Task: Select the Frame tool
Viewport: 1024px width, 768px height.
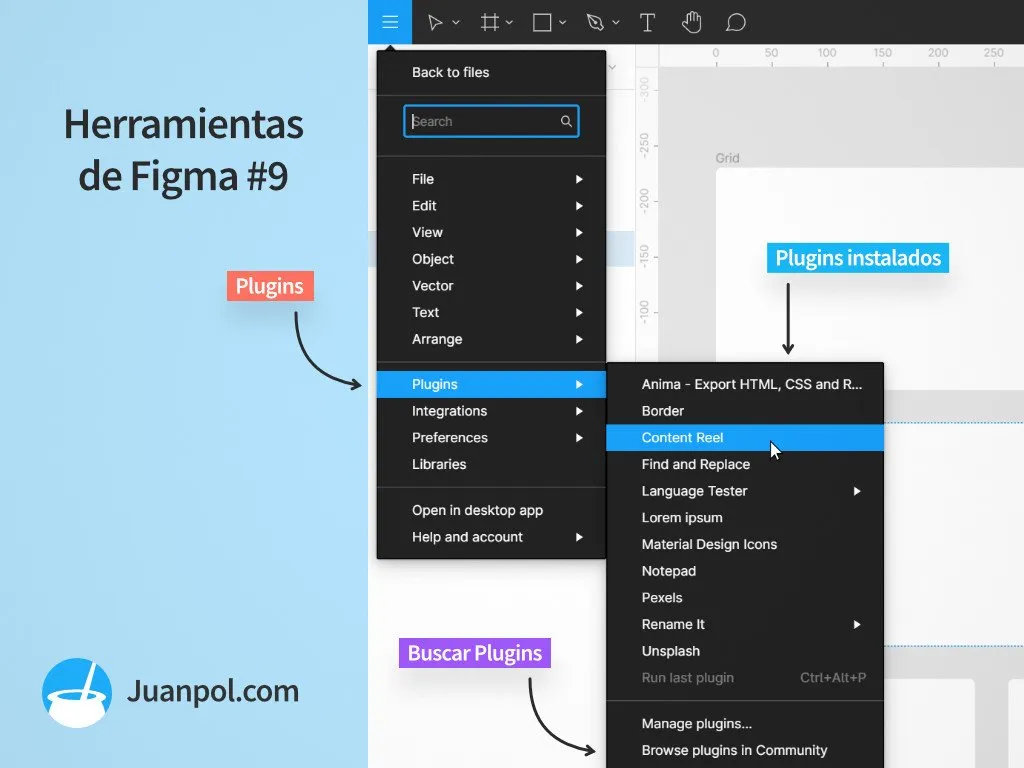Action: pyautogui.click(x=490, y=23)
